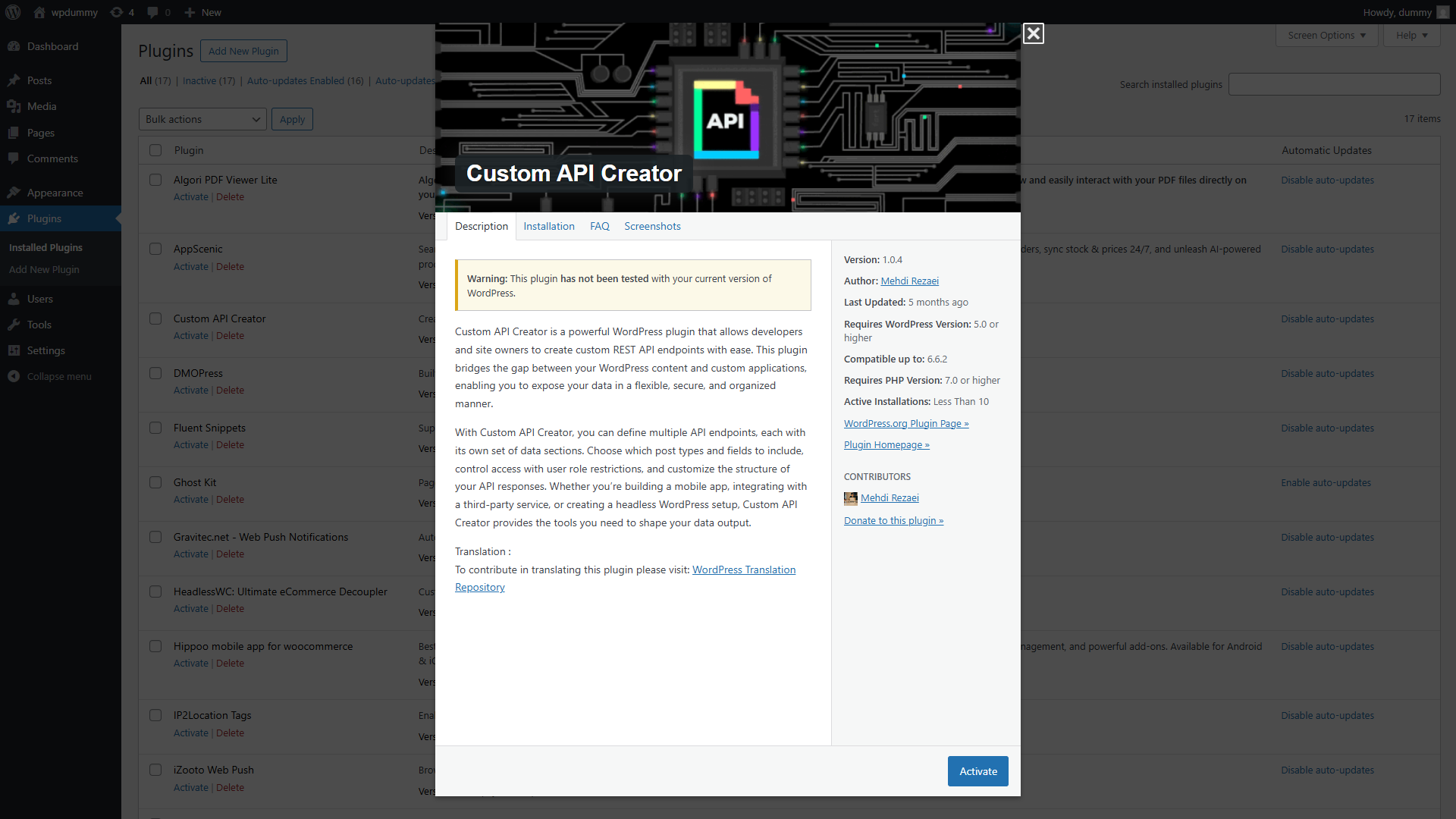Open the Dashboard icon in sidebar
The width and height of the screenshot is (1456, 819).
(14, 46)
